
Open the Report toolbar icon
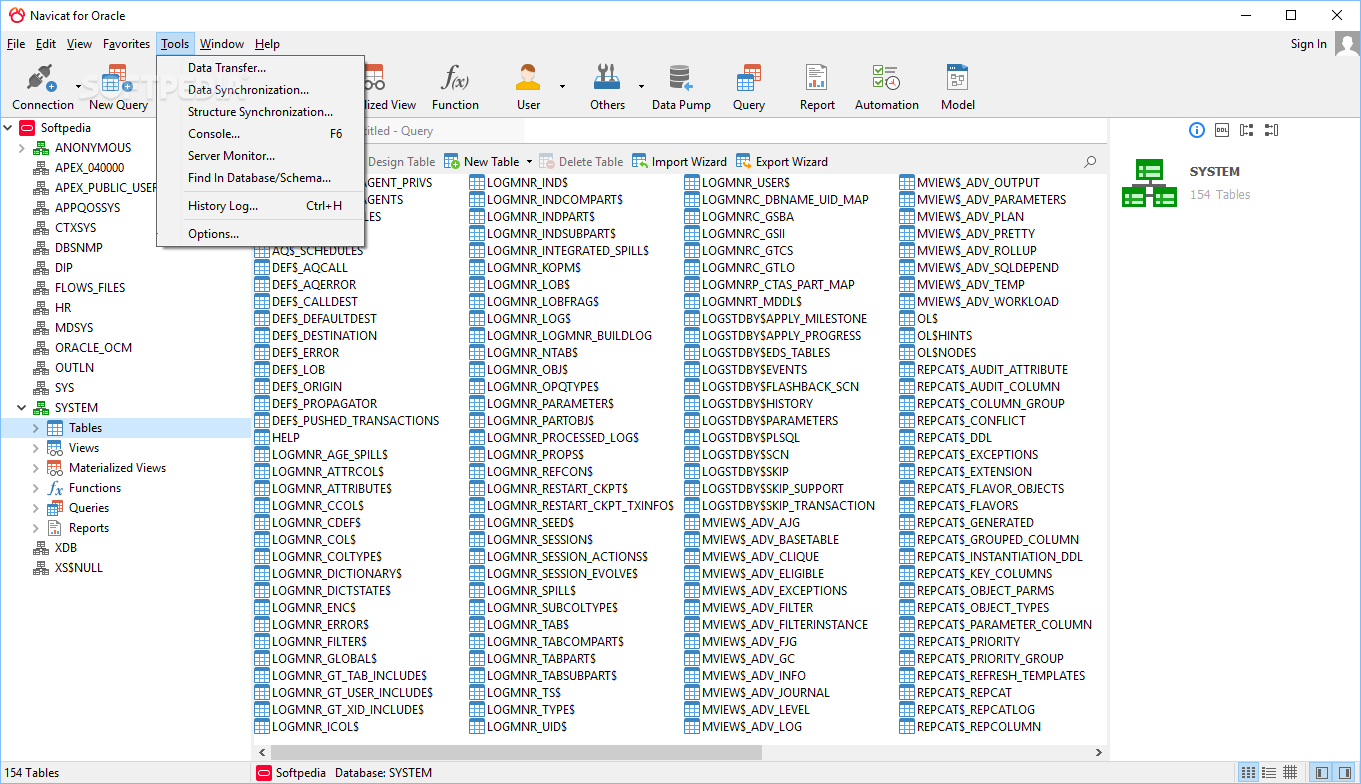[817, 86]
